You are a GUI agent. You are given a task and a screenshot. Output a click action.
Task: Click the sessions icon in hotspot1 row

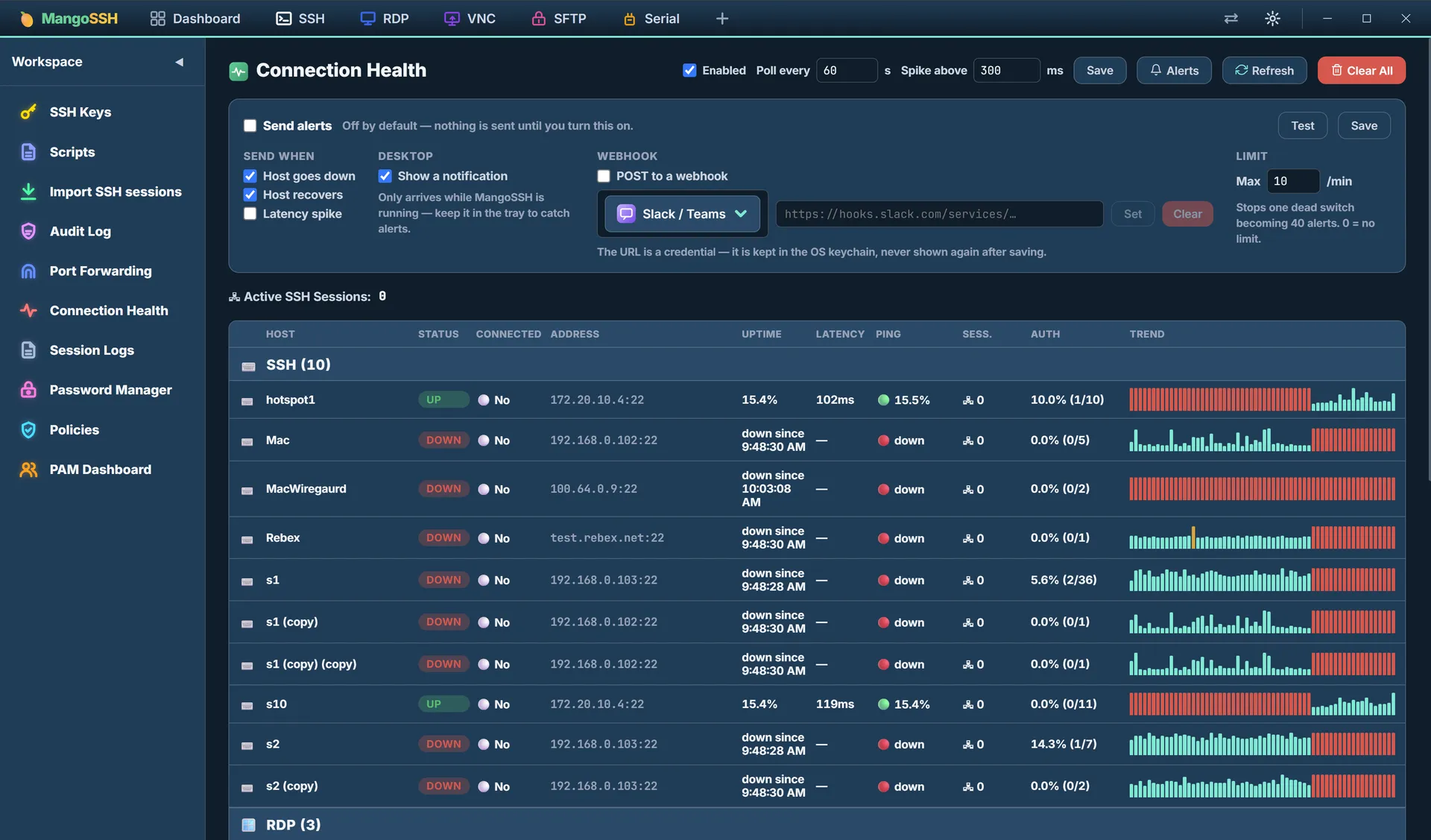(967, 400)
